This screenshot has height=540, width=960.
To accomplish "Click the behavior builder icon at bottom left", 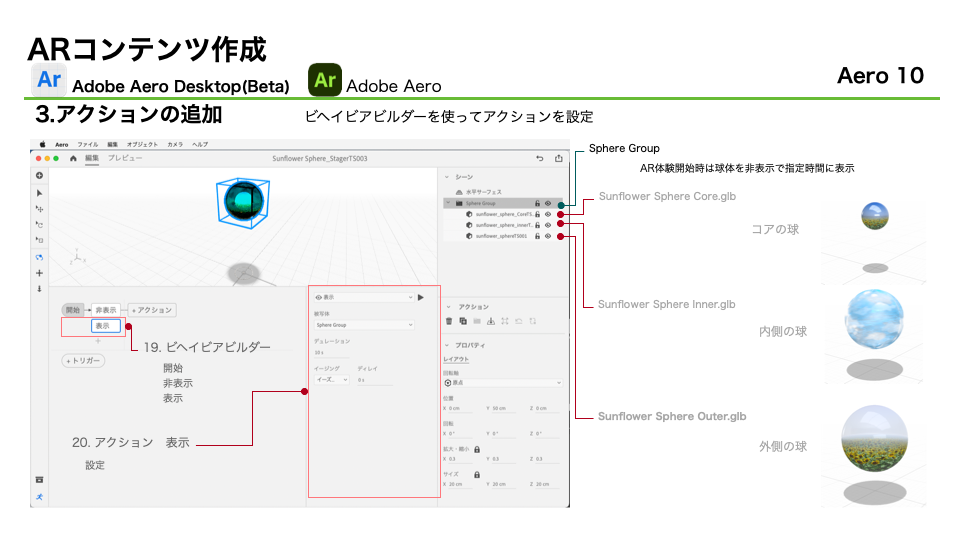I will (39, 497).
